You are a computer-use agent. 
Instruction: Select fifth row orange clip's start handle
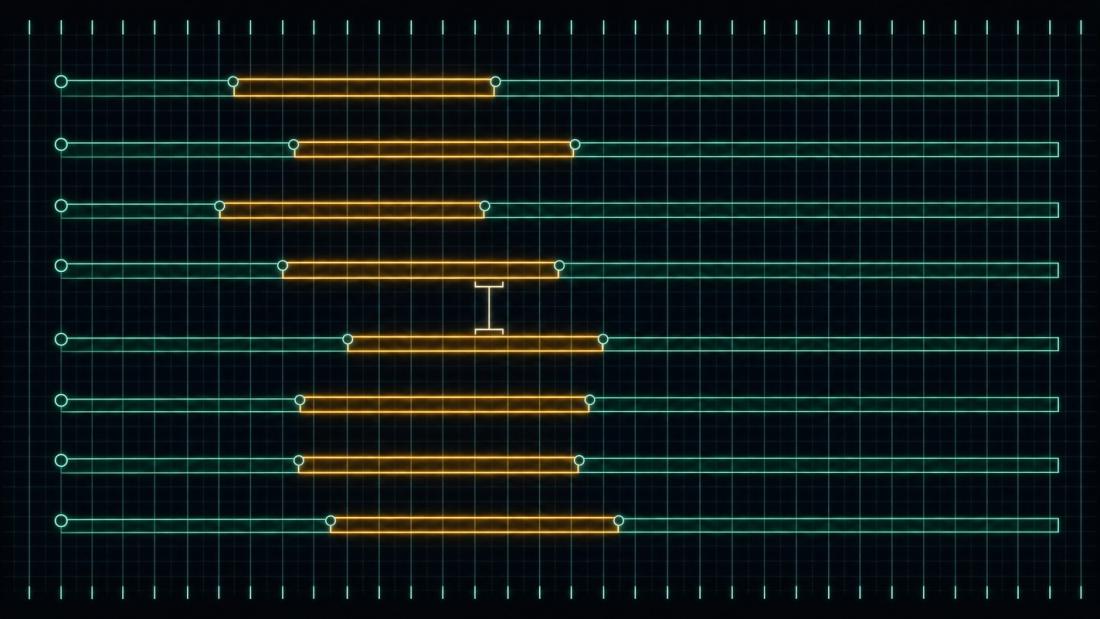click(347, 340)
